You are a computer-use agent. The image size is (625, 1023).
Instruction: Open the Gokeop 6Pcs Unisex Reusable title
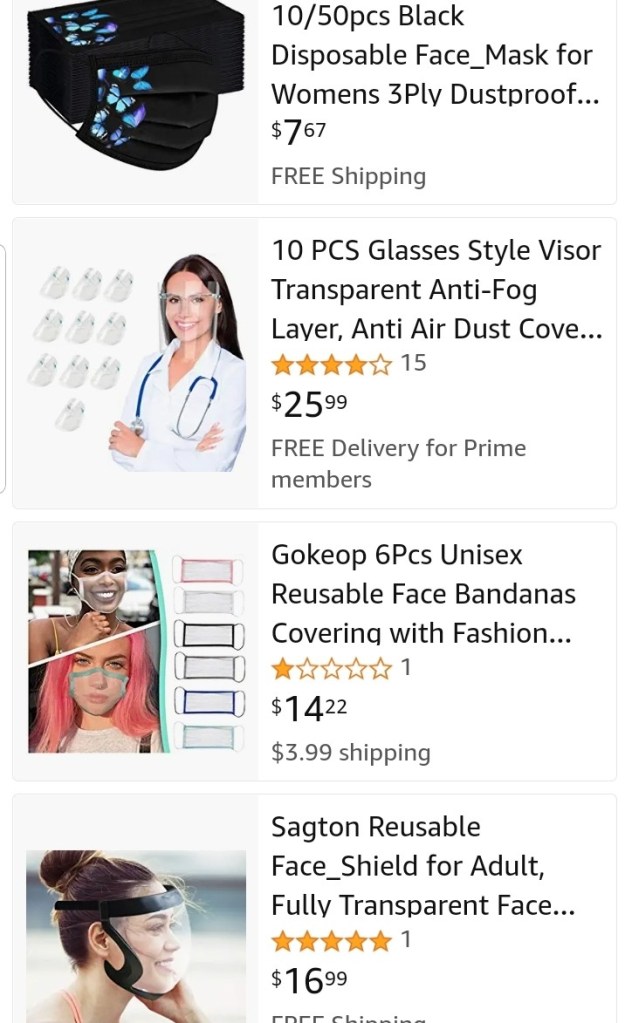point(423,594)
